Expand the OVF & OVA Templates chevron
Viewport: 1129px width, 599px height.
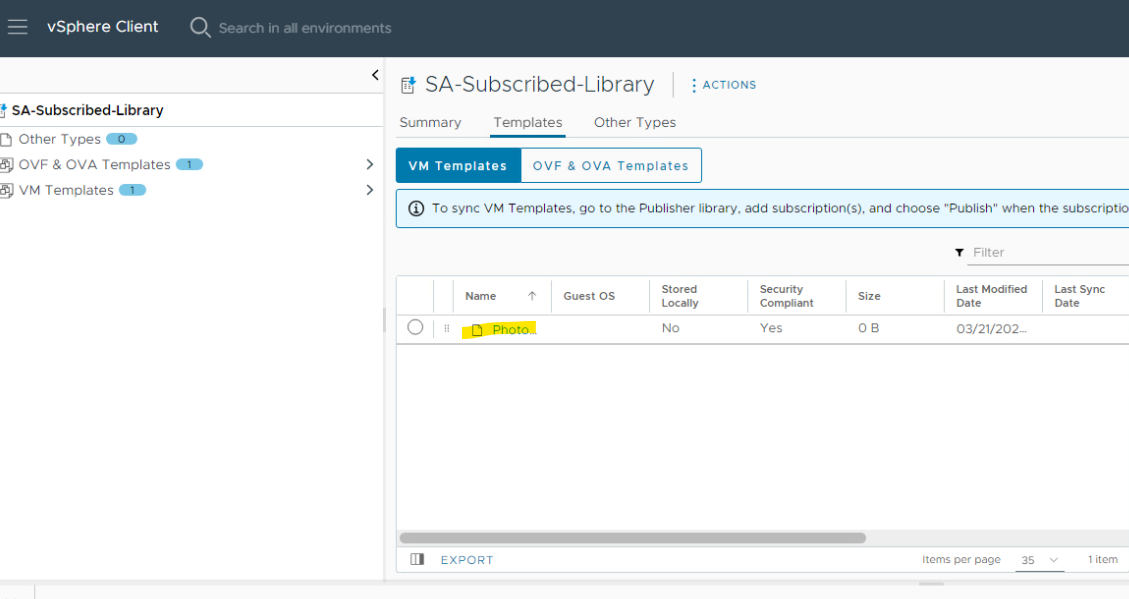click(369, 165)
